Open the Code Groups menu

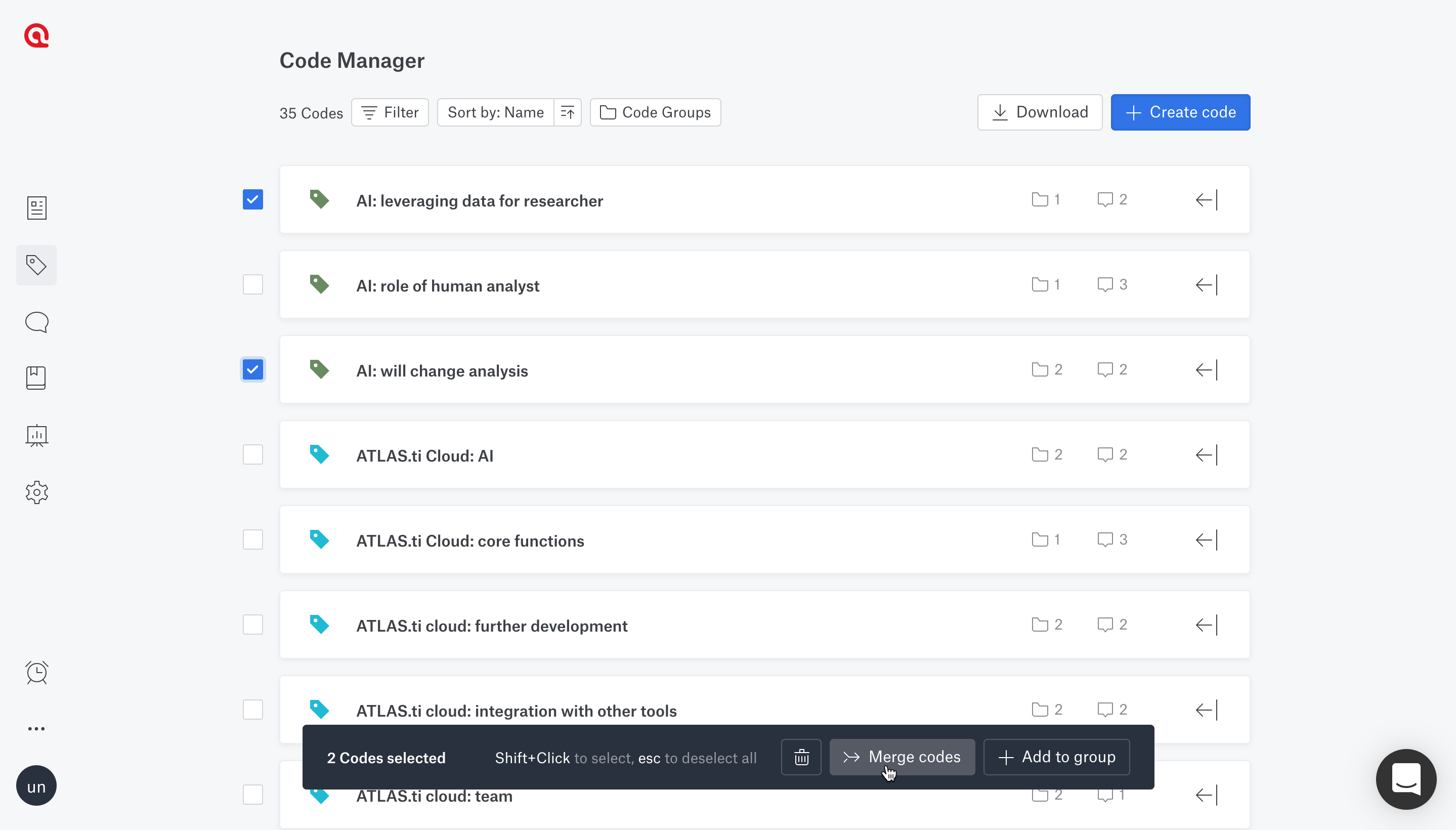coord(654,112)
